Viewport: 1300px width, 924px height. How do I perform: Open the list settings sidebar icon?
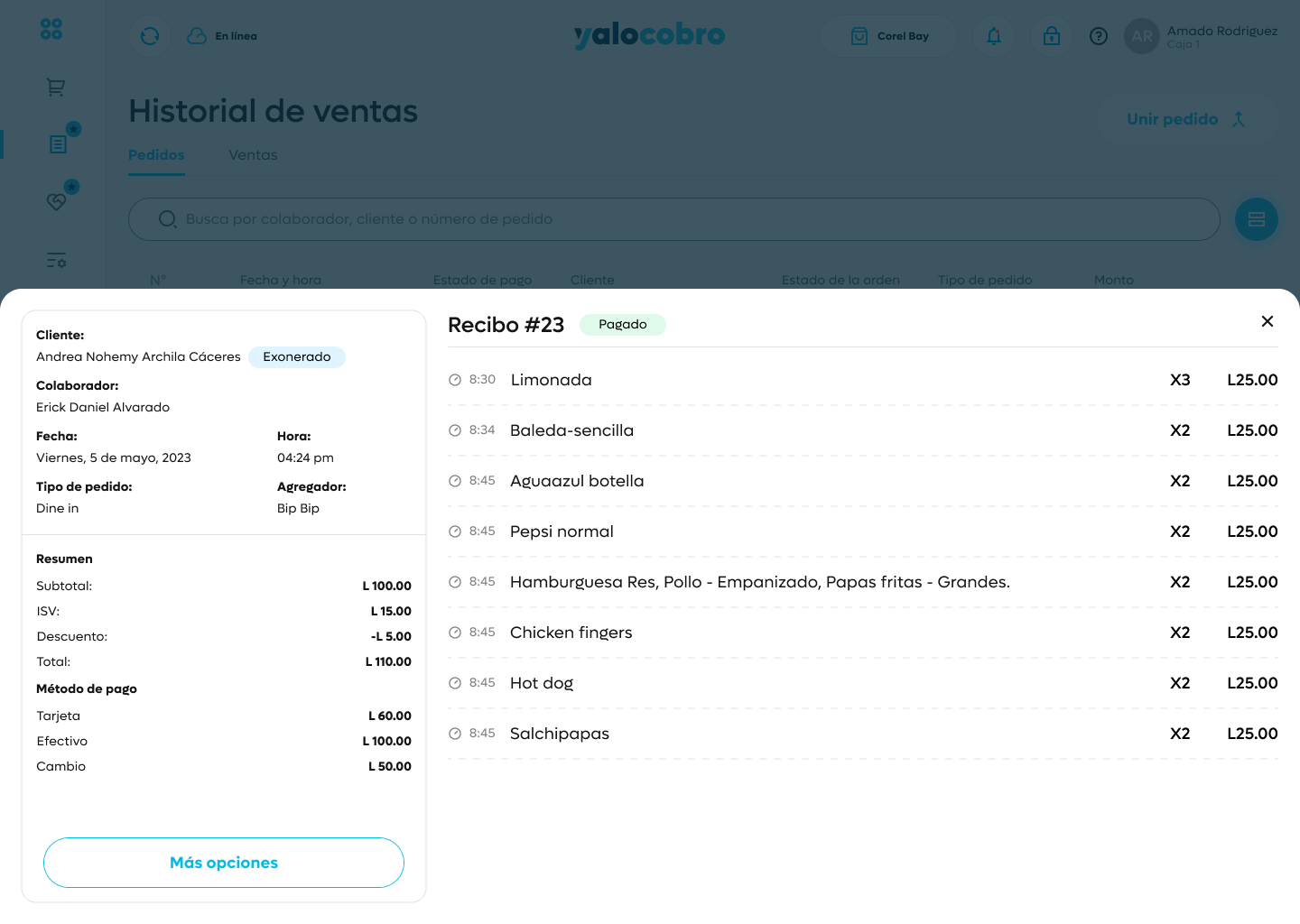coord(56,261)
